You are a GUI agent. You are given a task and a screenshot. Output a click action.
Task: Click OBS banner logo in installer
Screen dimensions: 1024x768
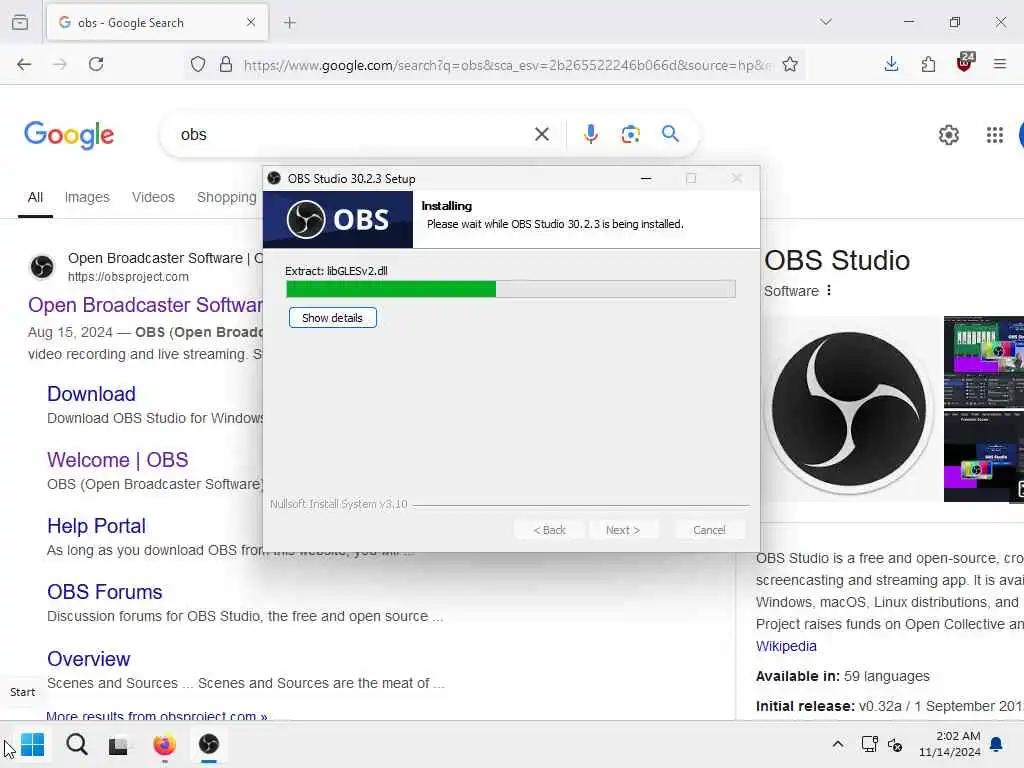coord(338,219)
